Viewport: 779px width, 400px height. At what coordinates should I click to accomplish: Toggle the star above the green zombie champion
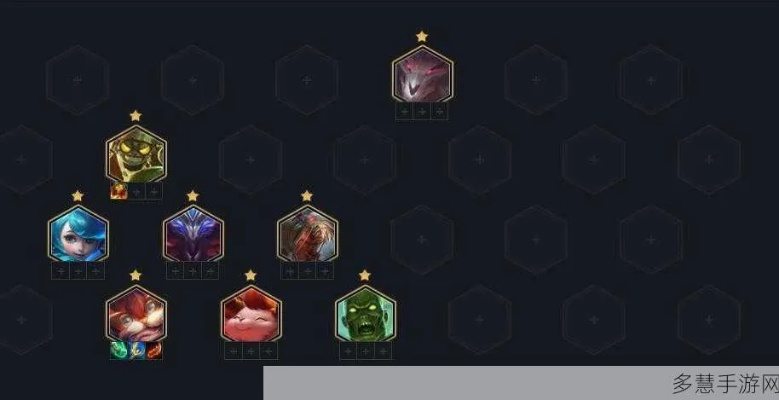point(365,275)
